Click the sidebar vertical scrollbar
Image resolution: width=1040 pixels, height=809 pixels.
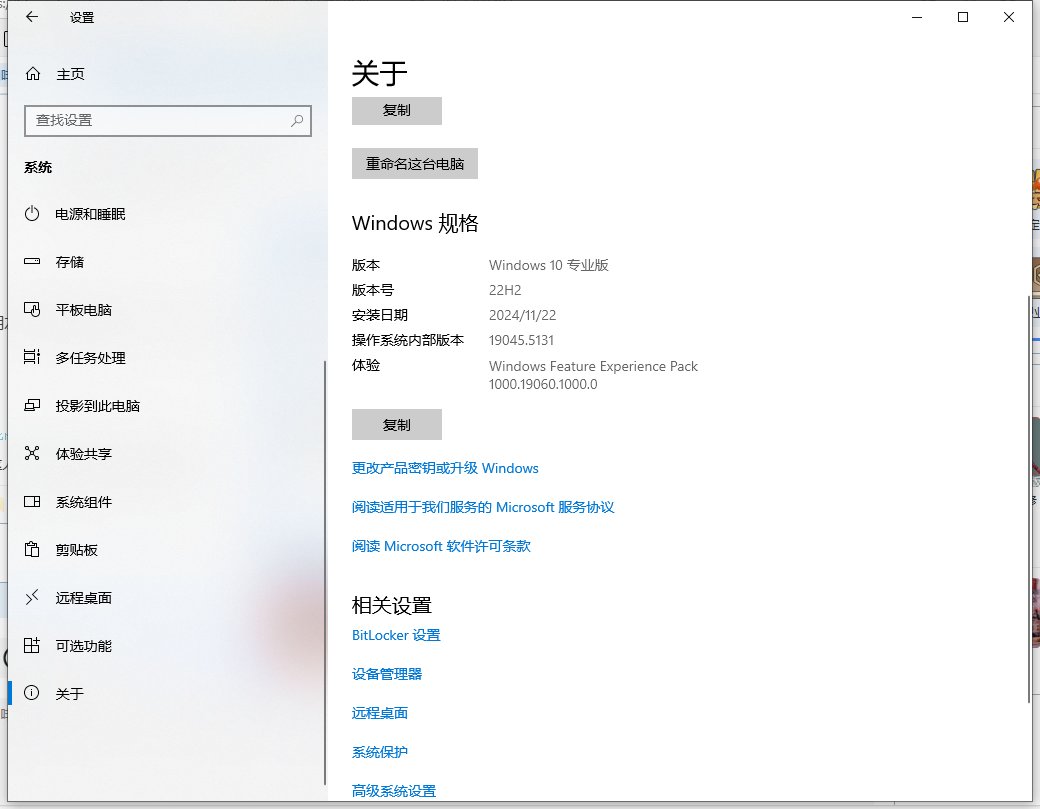click(325, 572)
